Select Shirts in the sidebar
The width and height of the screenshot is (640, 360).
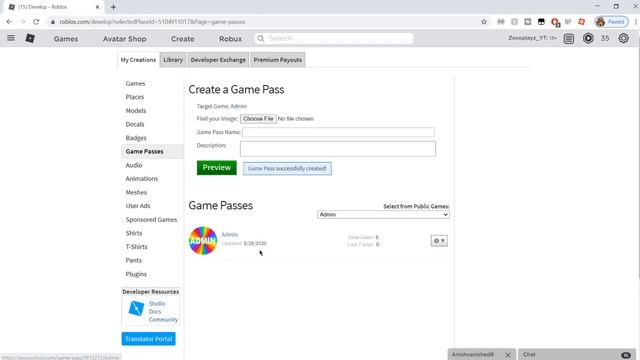click(134, 233)
